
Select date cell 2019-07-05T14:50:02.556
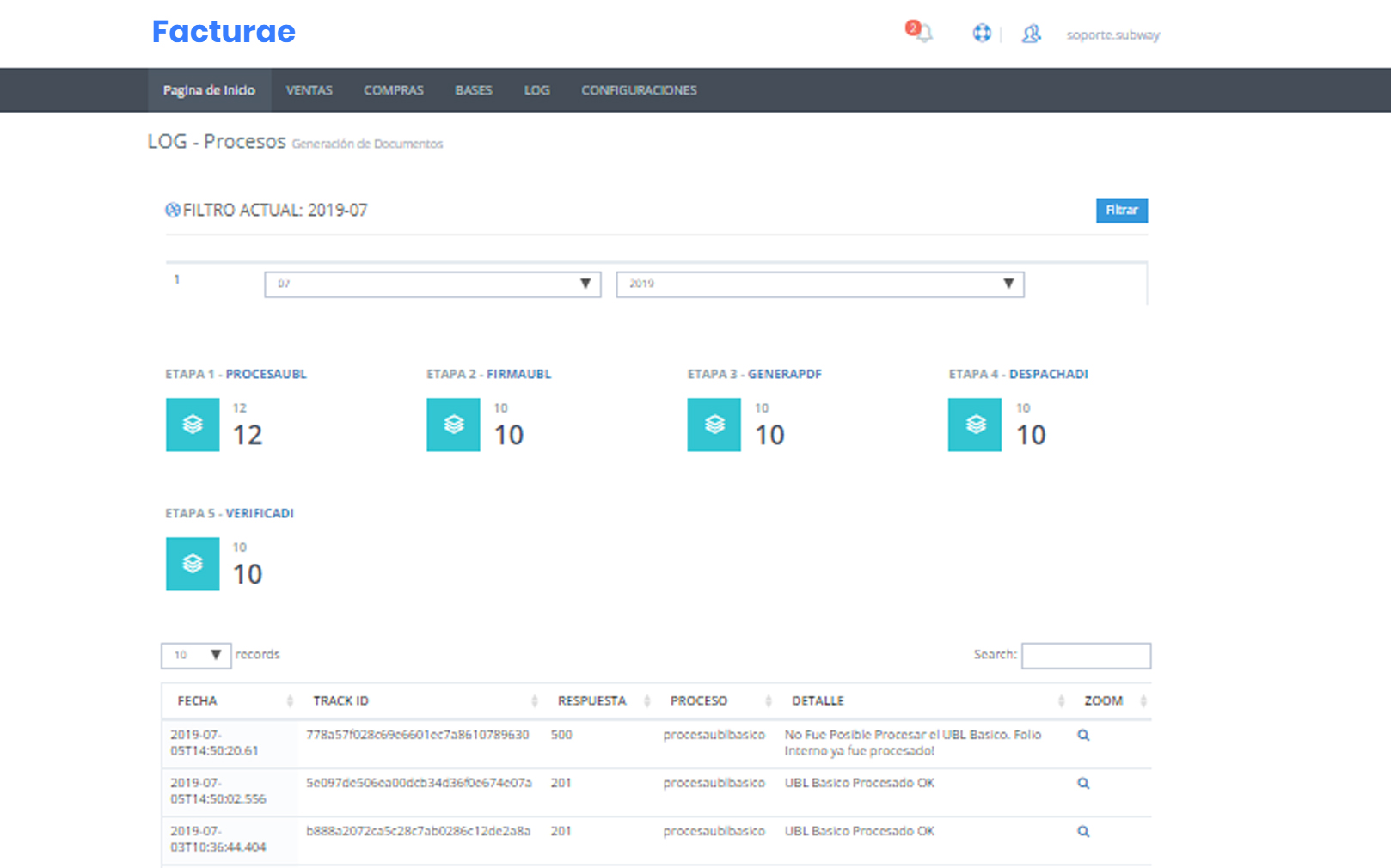(218, 791)
